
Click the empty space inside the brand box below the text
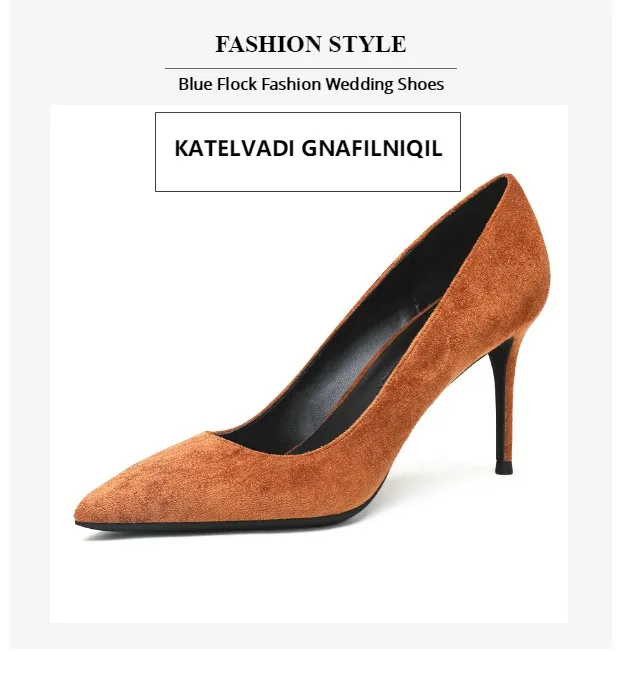[308, 176]
